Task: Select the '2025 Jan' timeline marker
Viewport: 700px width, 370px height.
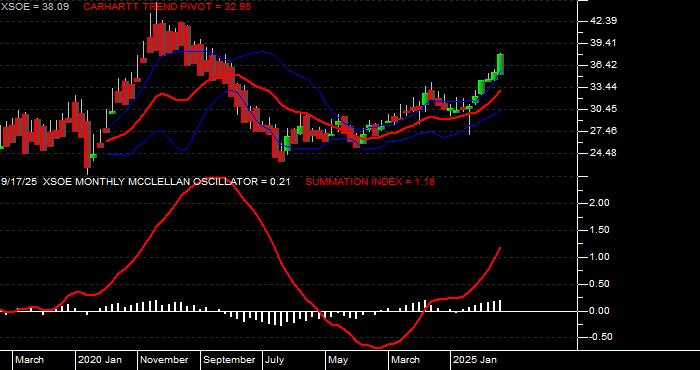Action: click(475, 360)
